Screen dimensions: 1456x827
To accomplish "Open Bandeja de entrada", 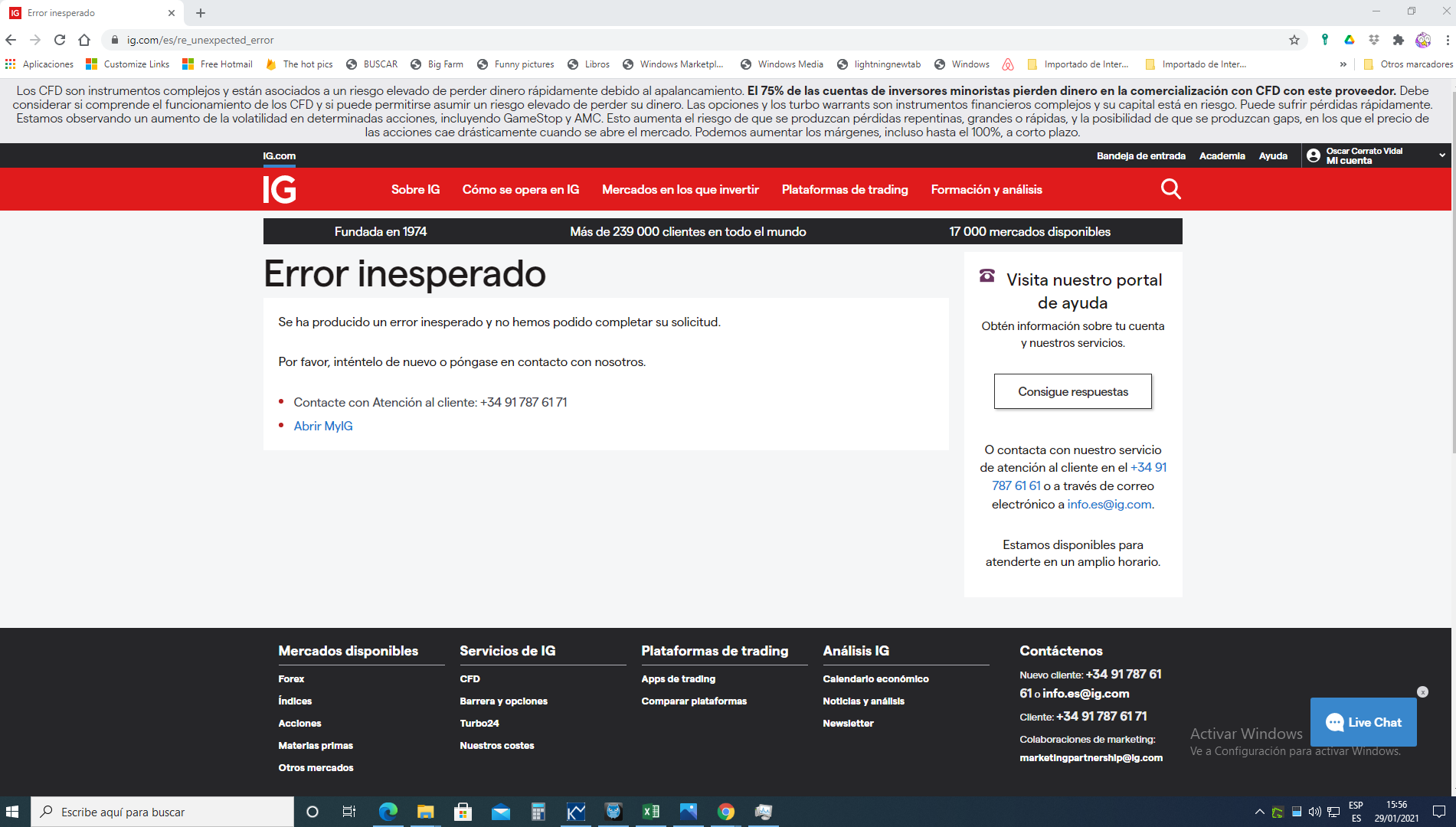I will (1141, 155).
